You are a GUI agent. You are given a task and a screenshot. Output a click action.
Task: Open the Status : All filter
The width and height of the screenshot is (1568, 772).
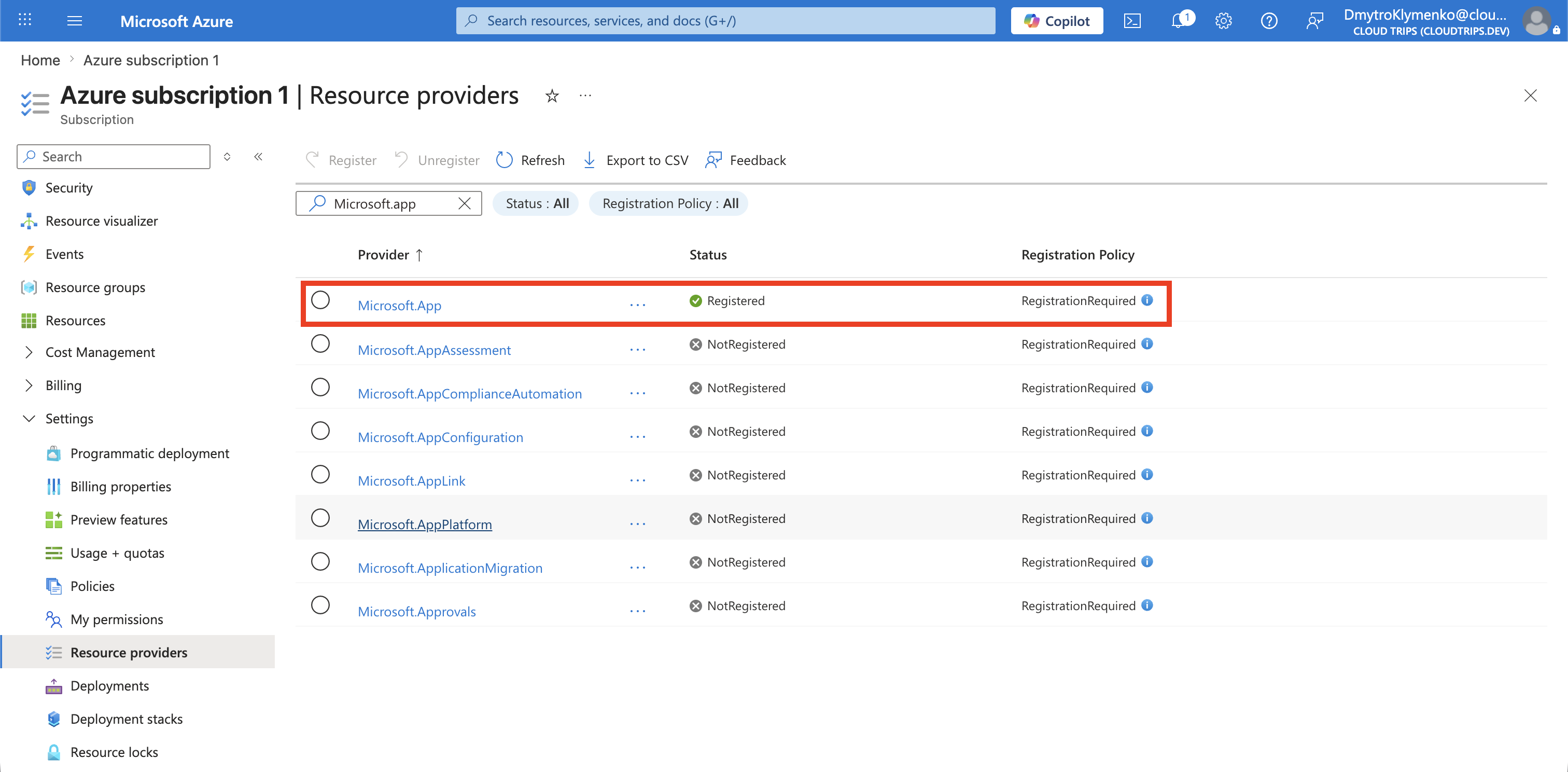[x=536, y=203]
